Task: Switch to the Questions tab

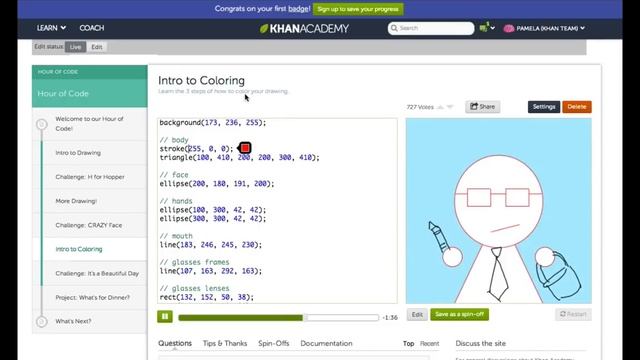Action: point(175,343)
